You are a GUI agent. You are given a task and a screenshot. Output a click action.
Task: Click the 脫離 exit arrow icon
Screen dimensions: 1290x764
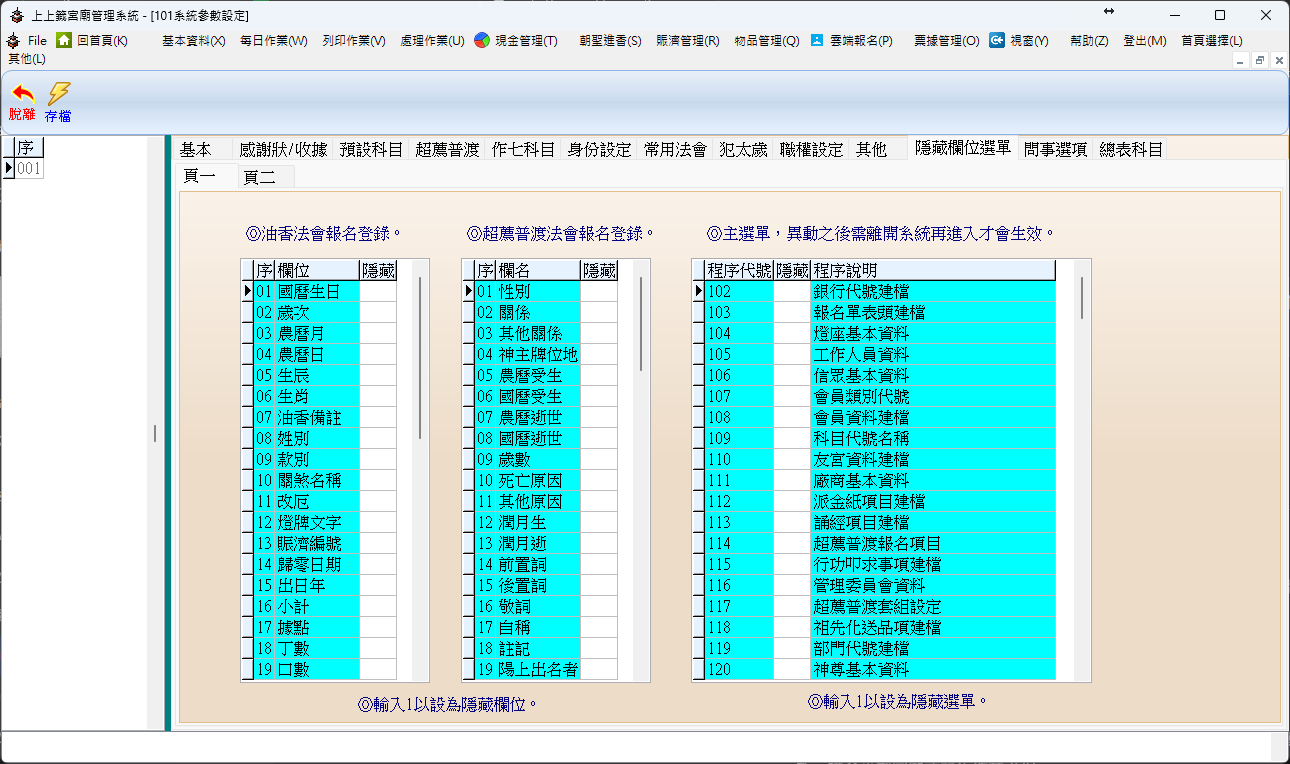point(21,94)
